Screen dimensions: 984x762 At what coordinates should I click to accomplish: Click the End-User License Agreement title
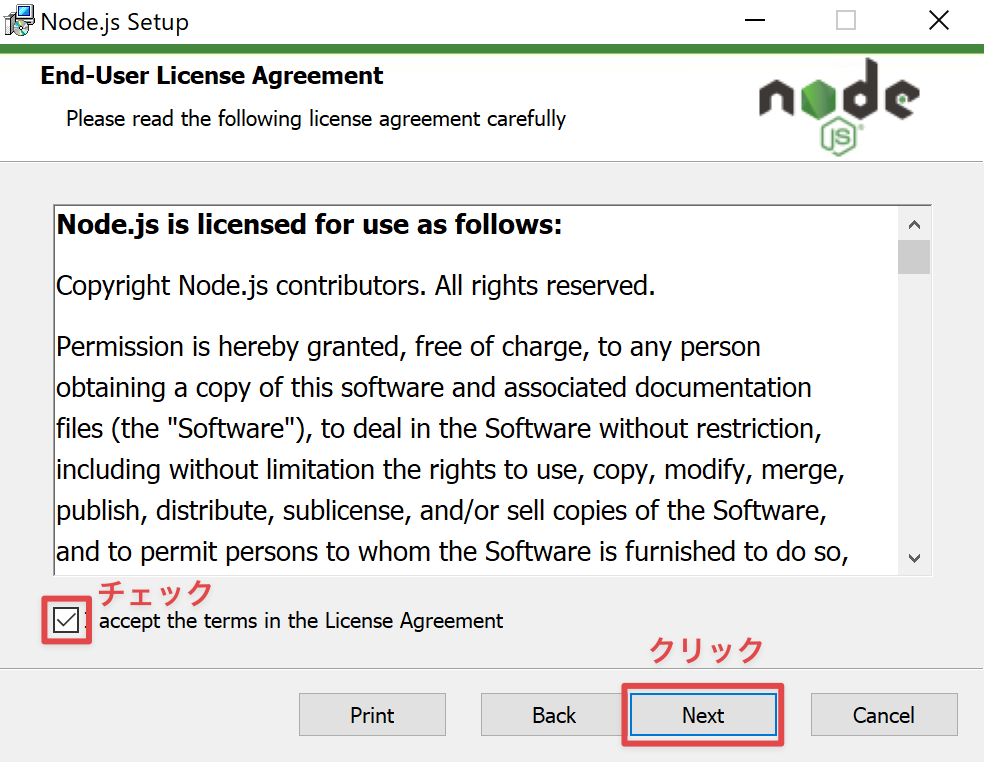[x=211, y=75]
